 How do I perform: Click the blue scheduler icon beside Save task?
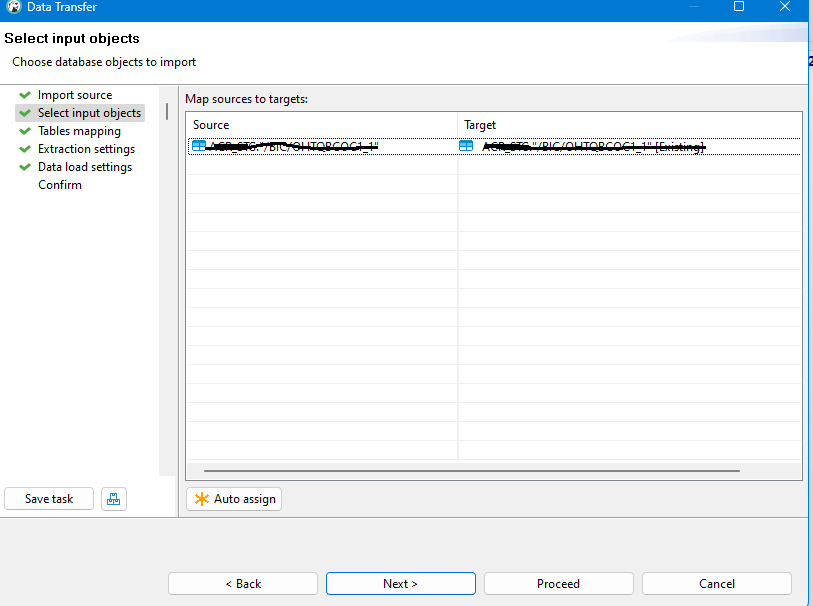pyautogui.click(x=113, y=498)
